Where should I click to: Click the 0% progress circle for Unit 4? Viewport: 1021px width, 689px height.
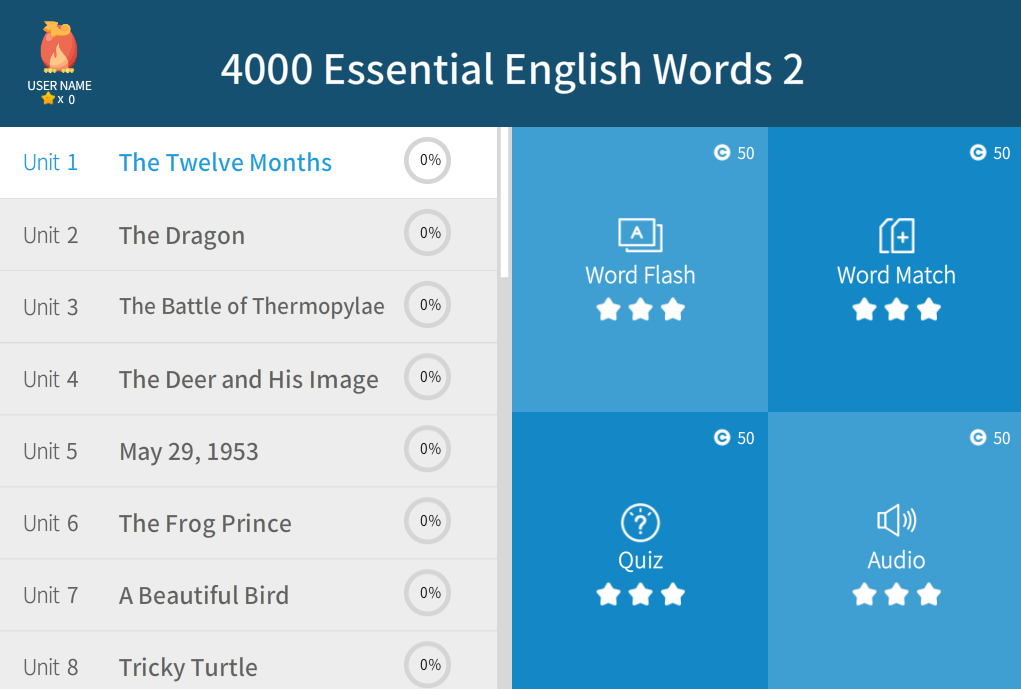tap(428, 377)
